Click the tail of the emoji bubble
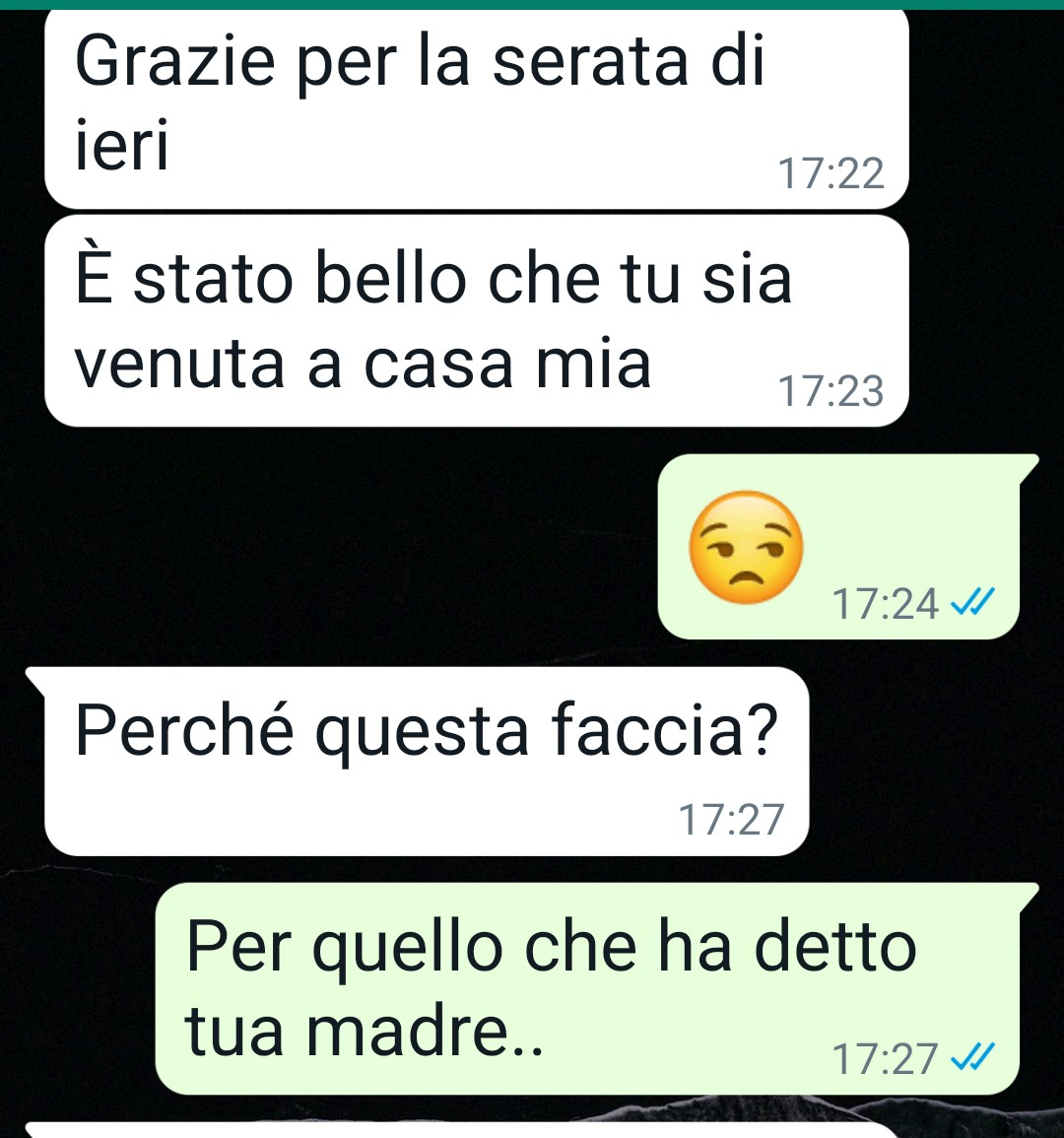Image resolution: width=1064 pixels, height=1138 pixels. pyautogui.click(x=1030, y=468)
